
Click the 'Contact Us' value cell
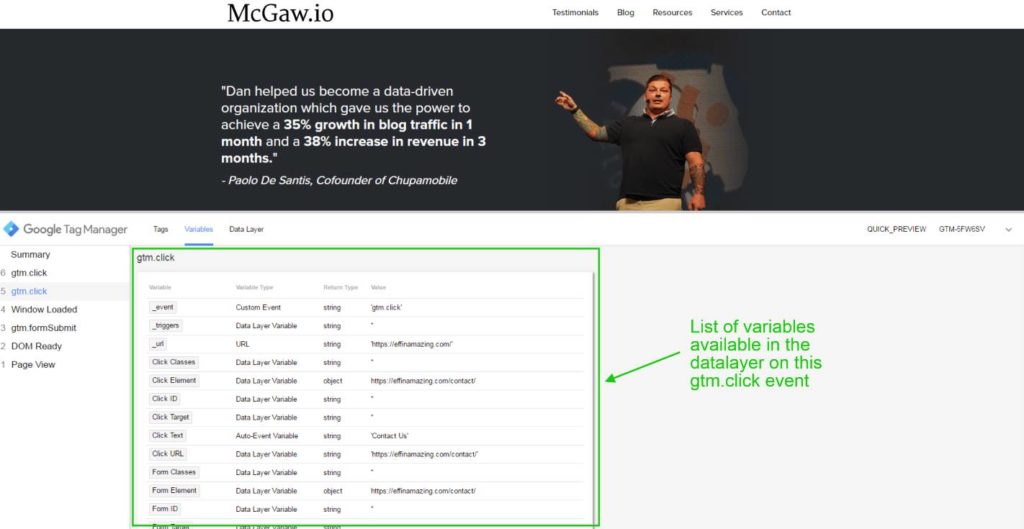[x=389, y=436]
